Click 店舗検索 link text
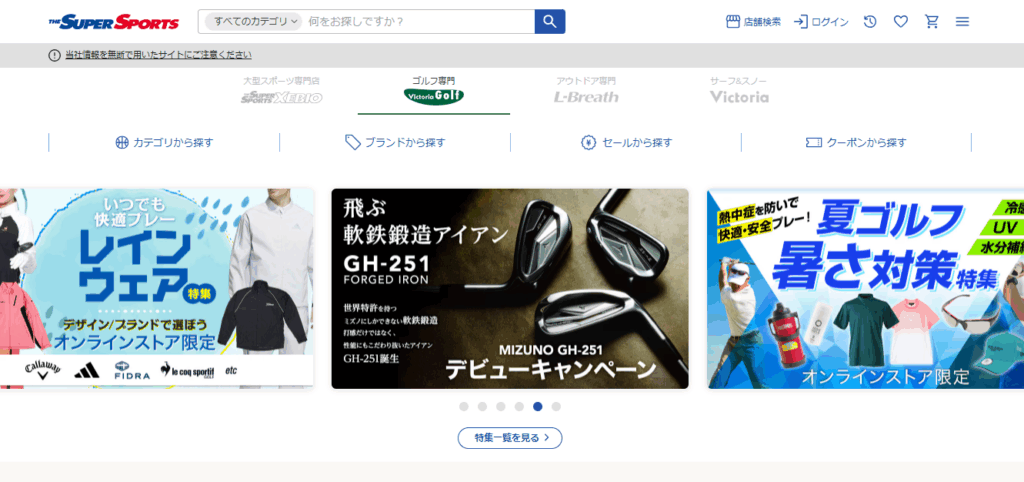This screenshot has width=1024, height=482. pos(762,22)
